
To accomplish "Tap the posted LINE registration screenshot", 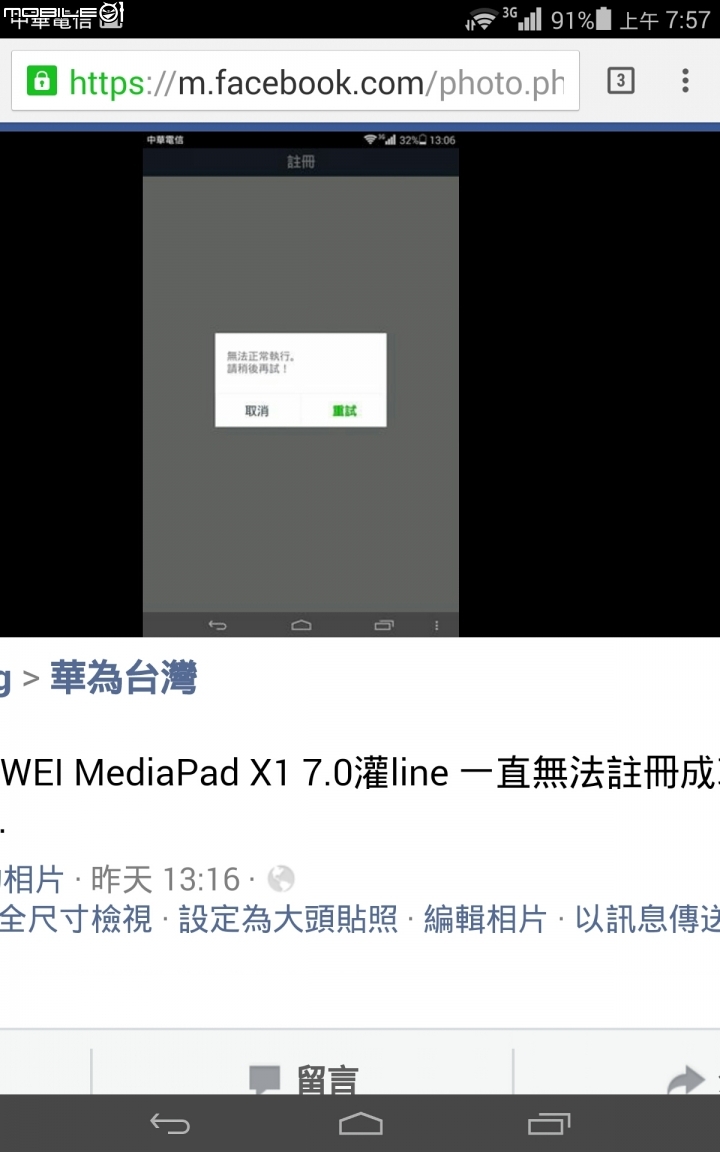I will point(300,384).
